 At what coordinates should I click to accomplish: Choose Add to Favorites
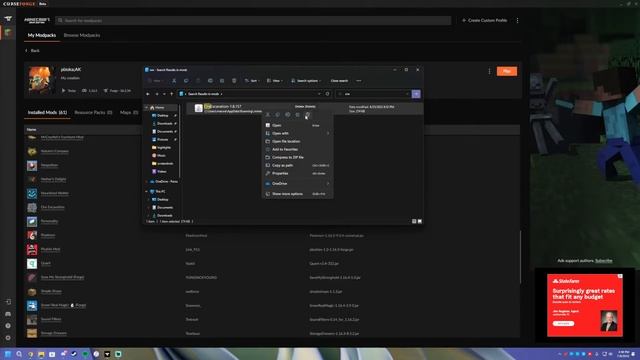pyautogui.click(x=297, y=149)
